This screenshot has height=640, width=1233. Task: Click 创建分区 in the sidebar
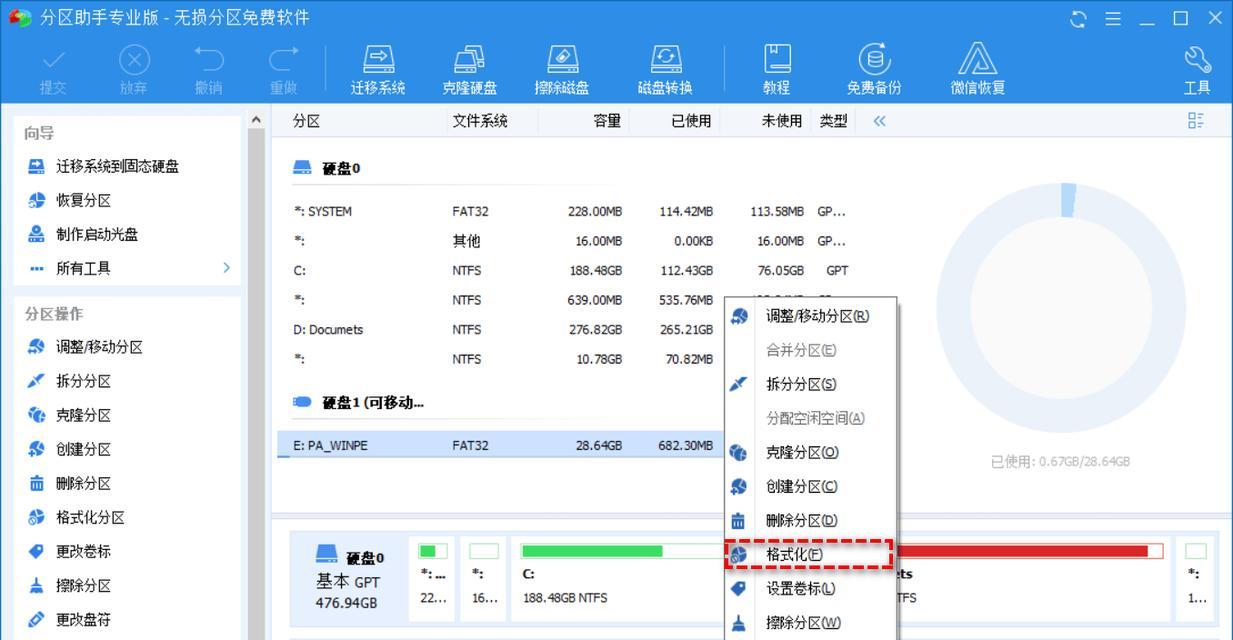coord(69,449)
